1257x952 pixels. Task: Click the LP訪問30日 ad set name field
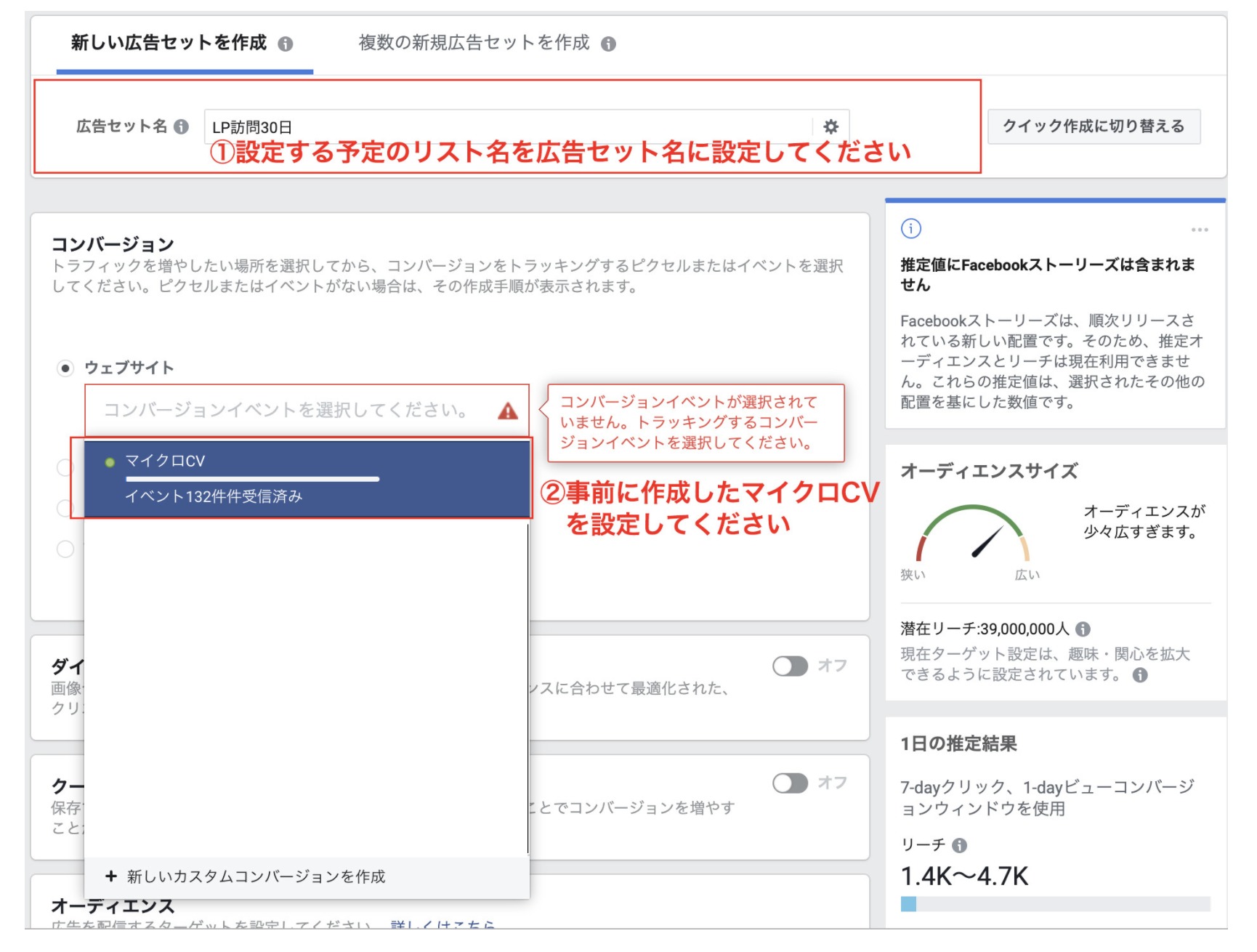coord(507,126)
